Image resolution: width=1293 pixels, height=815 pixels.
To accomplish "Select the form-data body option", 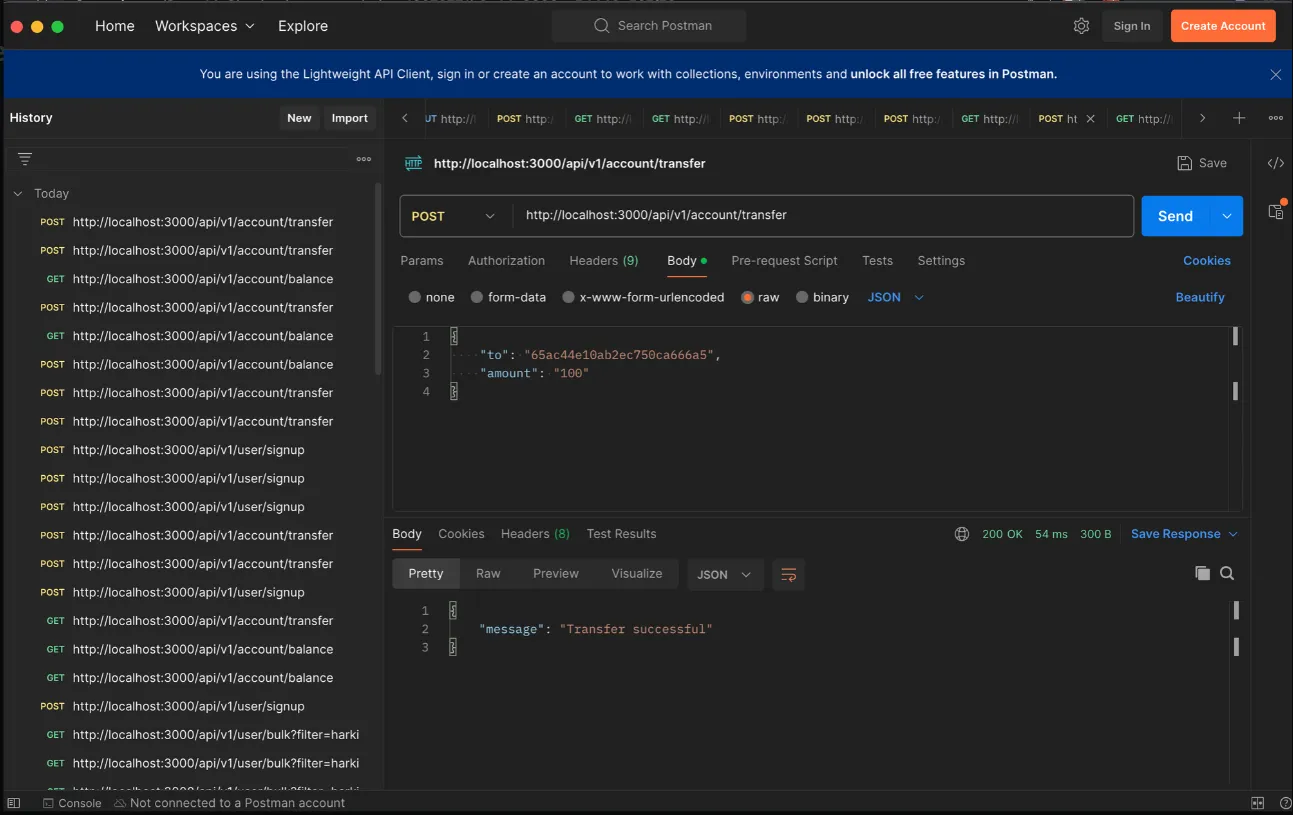I will [477, 297].
